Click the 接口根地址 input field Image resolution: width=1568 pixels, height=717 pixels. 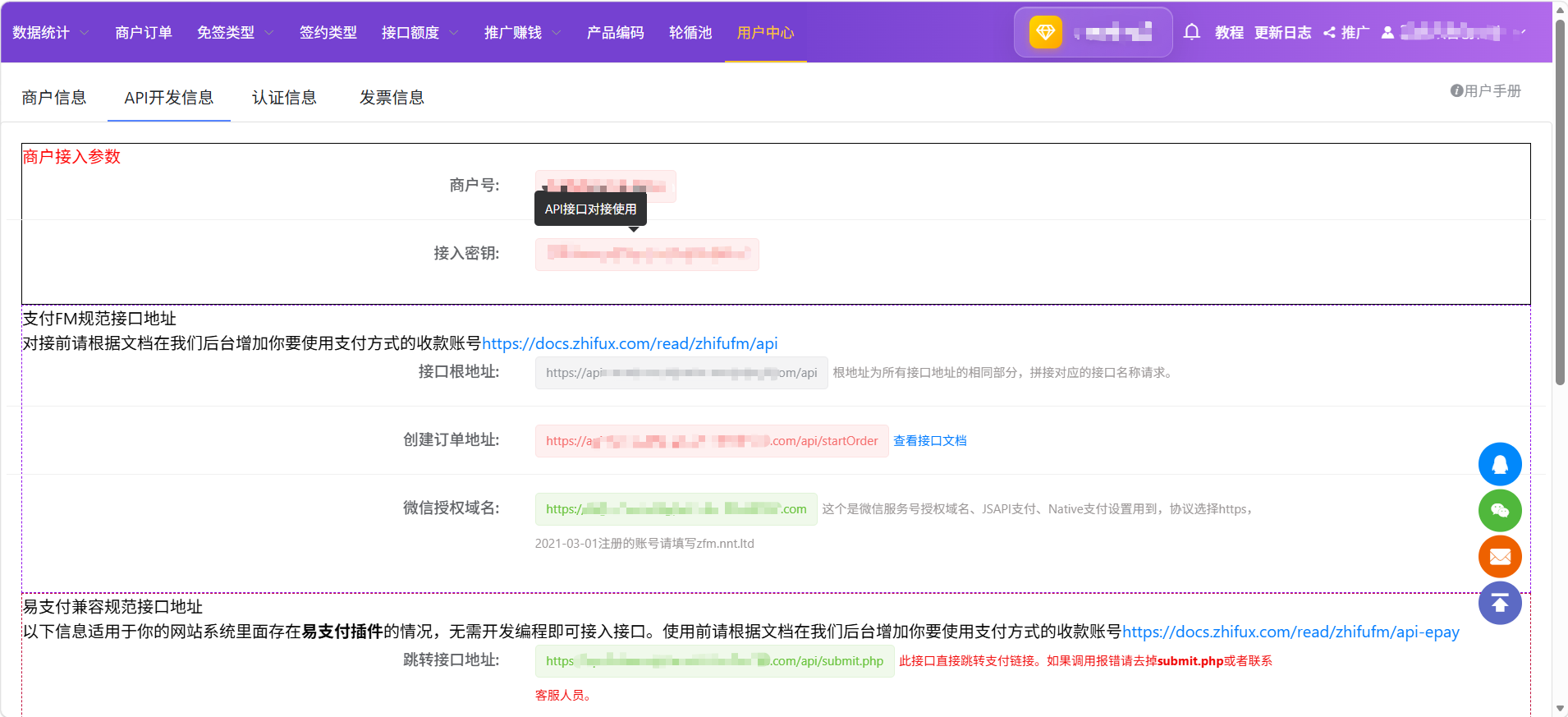681,373
